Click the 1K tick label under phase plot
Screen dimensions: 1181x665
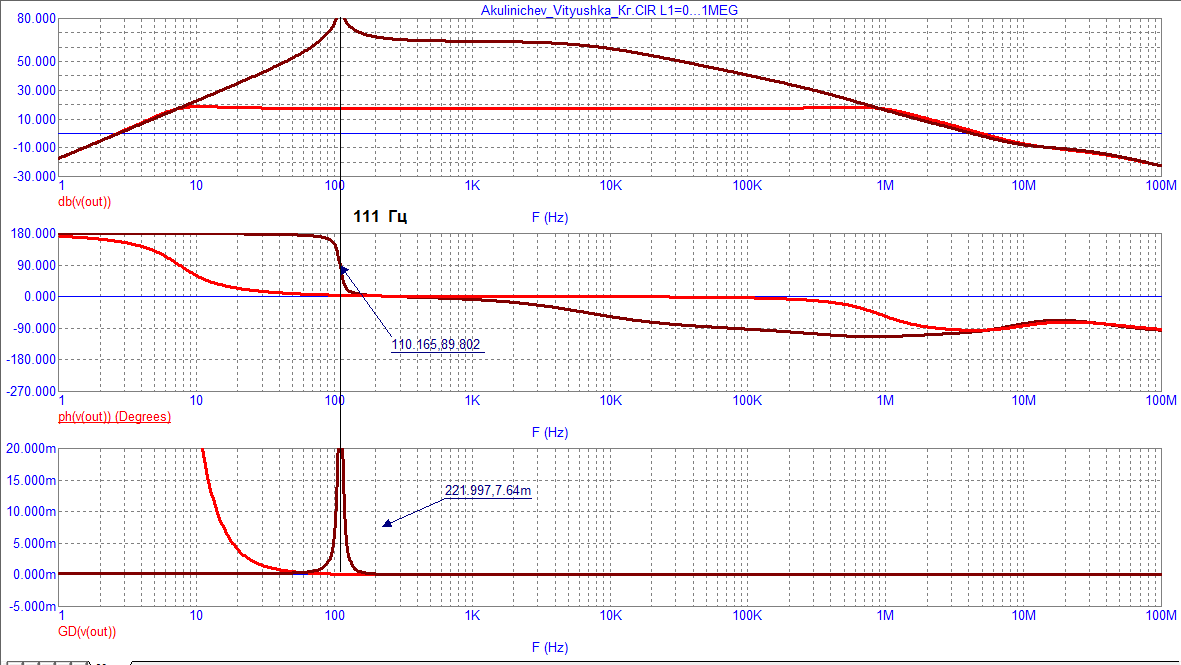tap(472, 401)
